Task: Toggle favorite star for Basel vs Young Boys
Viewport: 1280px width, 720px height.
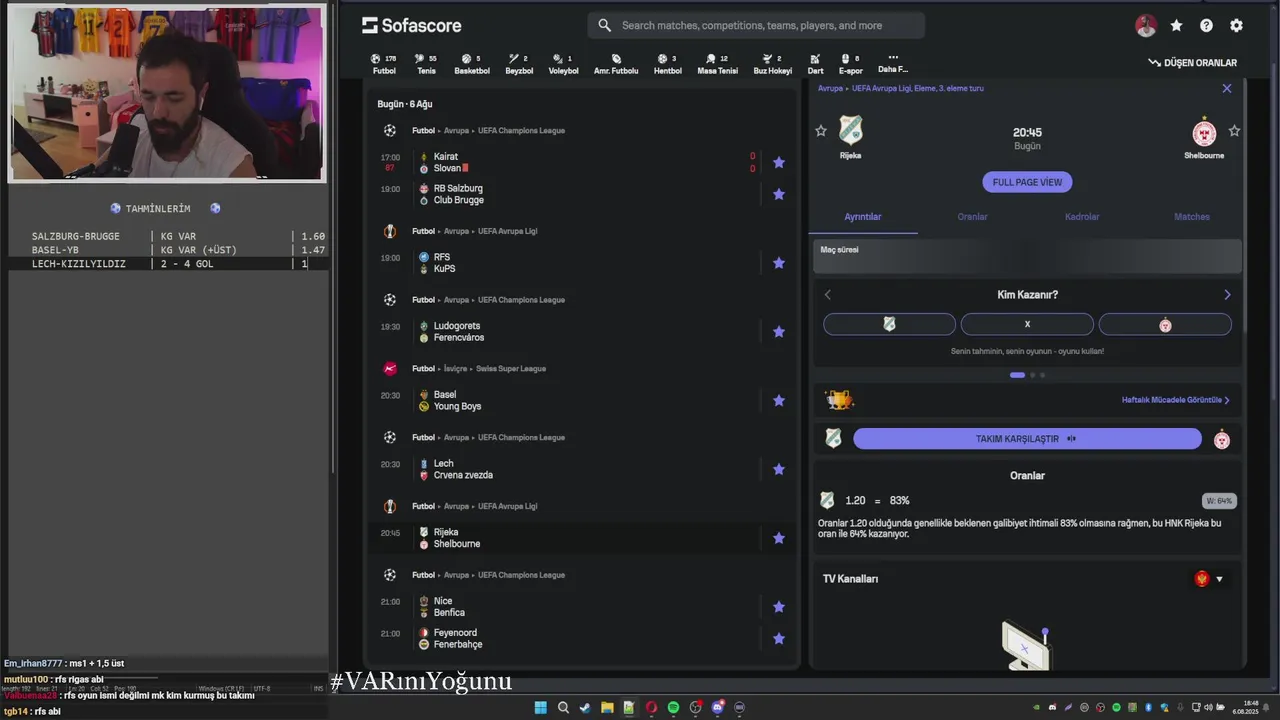Action: 779,401
